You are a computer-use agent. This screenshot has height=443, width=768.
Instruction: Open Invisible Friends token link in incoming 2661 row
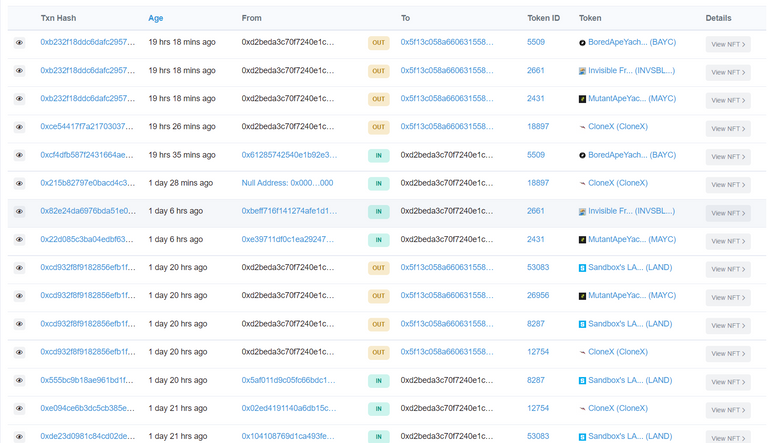[x=631, y=211]
